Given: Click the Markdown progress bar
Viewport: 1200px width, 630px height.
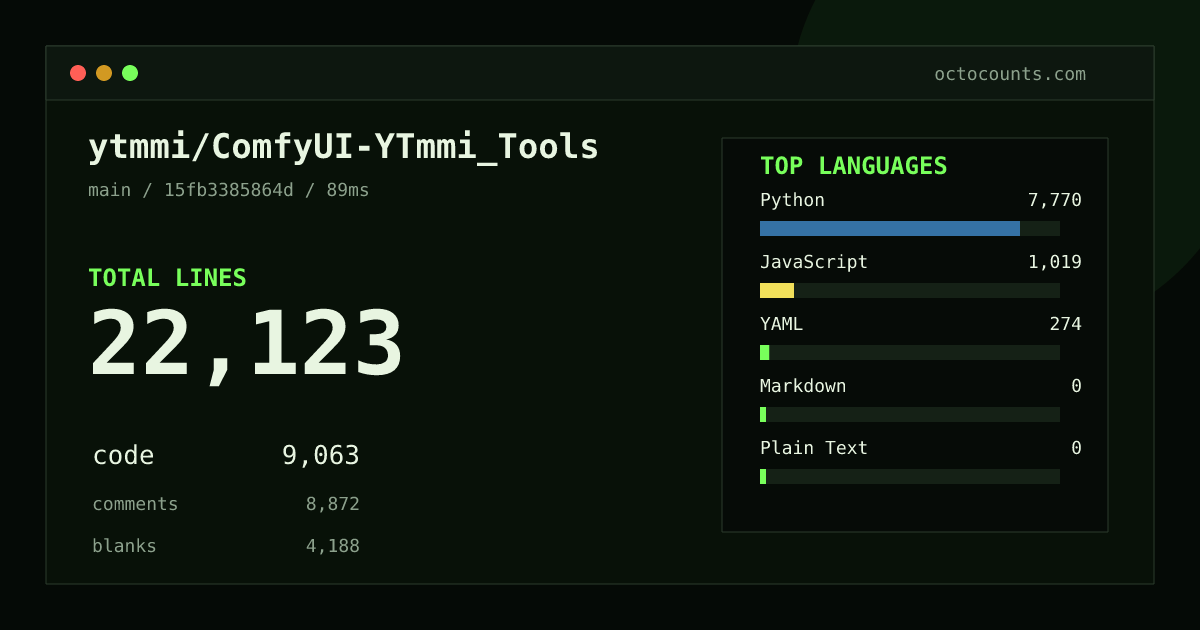Looking at the screenshot, I should tap(910, 414).
